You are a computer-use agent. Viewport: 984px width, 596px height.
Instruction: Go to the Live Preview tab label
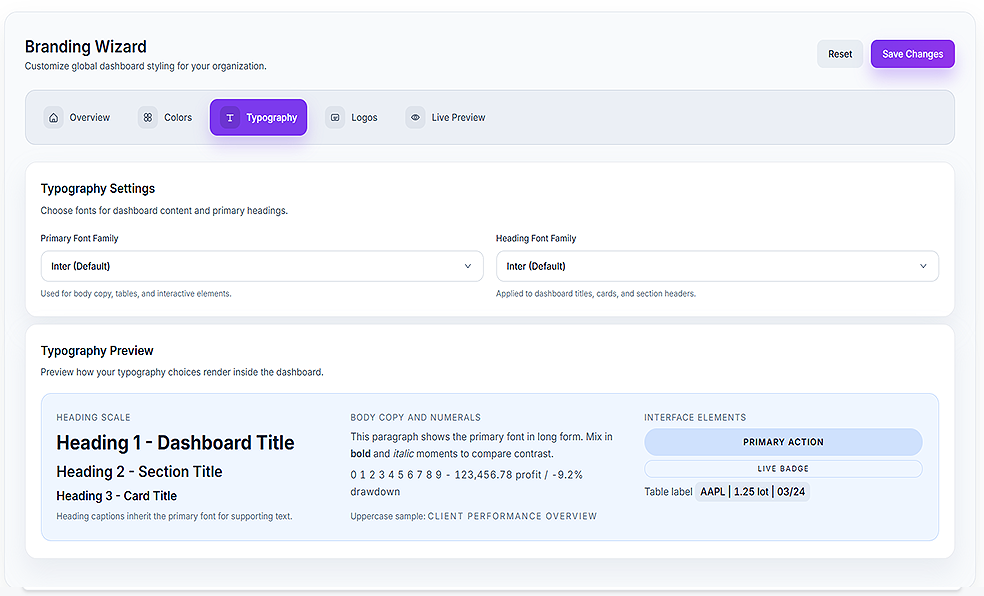coord(458,117)
